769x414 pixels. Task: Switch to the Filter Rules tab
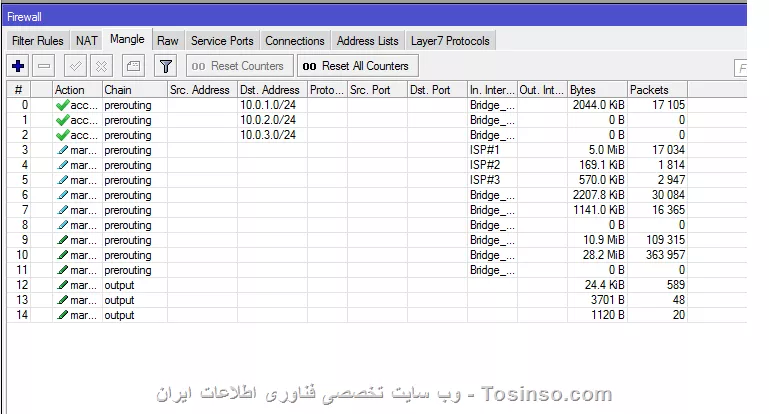coord(38,41)
